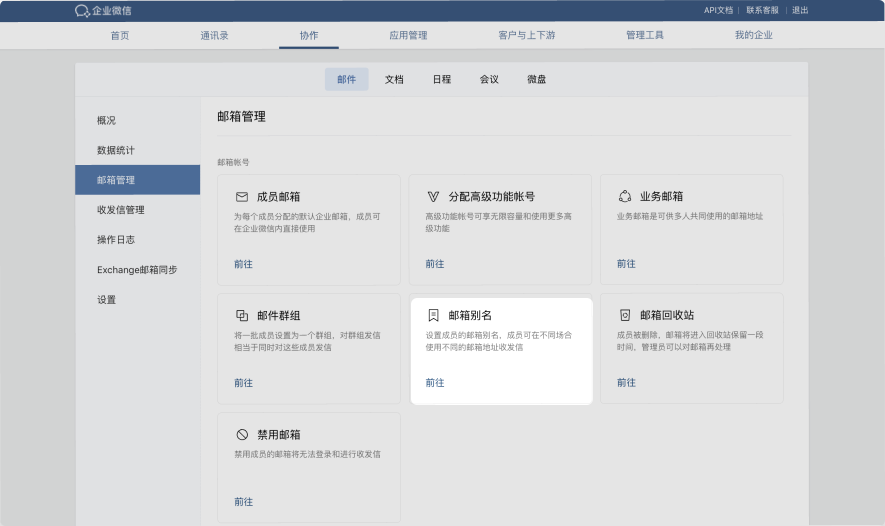Open the 日程 tab
Image resolution: width=885 pixels, height=526 pixels.
click(441, 79)
